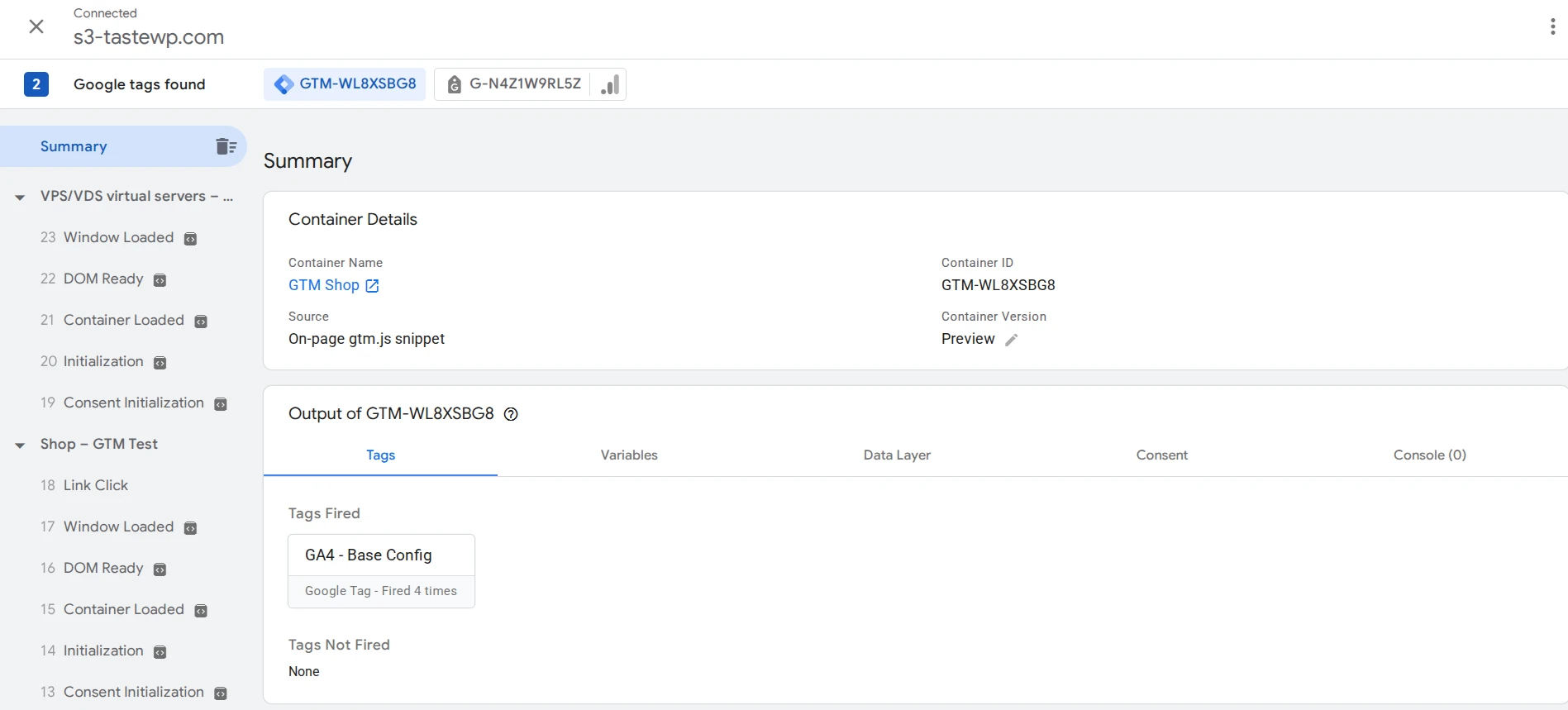This screenshot has width=1568, height=710.
Task: Click the API icon beside 16 DOM Ready
Action: click(160, 569)
